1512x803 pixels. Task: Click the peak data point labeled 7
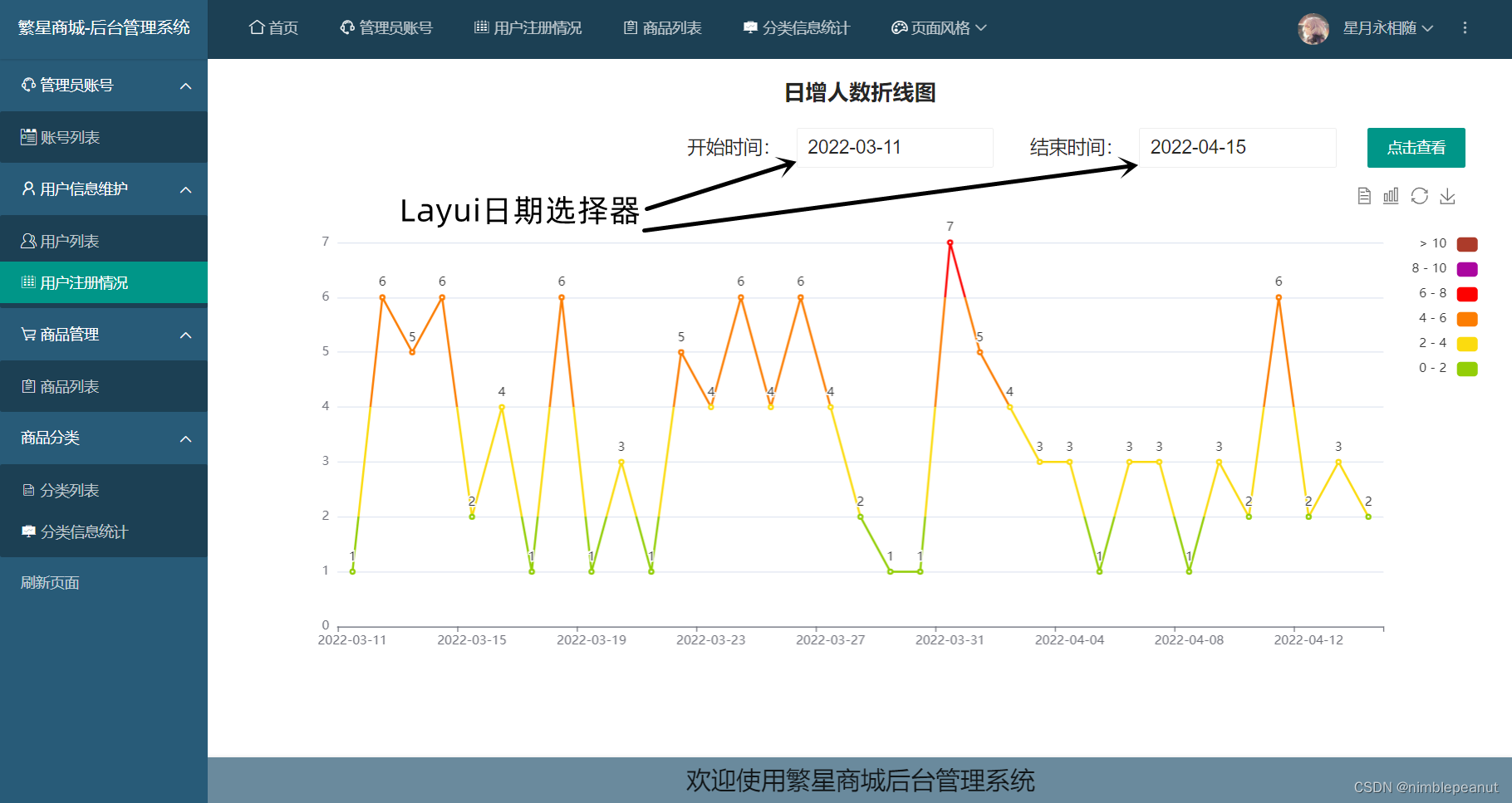(x=950, y=242)
